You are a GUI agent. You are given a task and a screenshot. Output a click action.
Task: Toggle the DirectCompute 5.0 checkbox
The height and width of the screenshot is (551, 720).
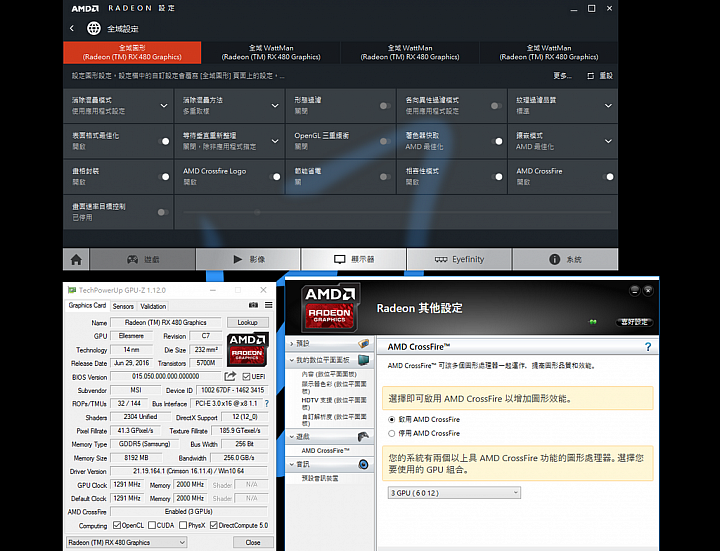(214, 525)
